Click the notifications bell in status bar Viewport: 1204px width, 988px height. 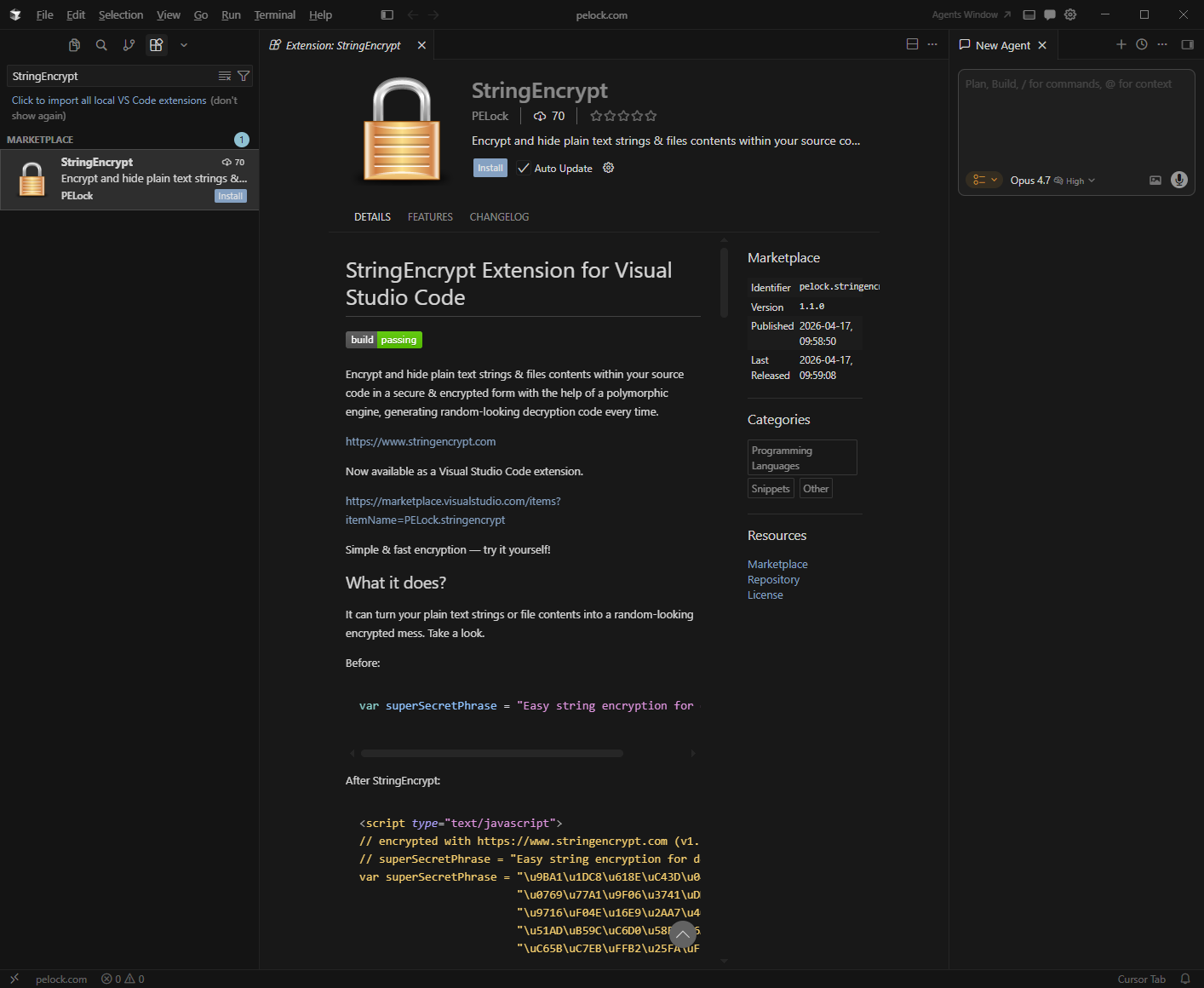point(1184,979)
